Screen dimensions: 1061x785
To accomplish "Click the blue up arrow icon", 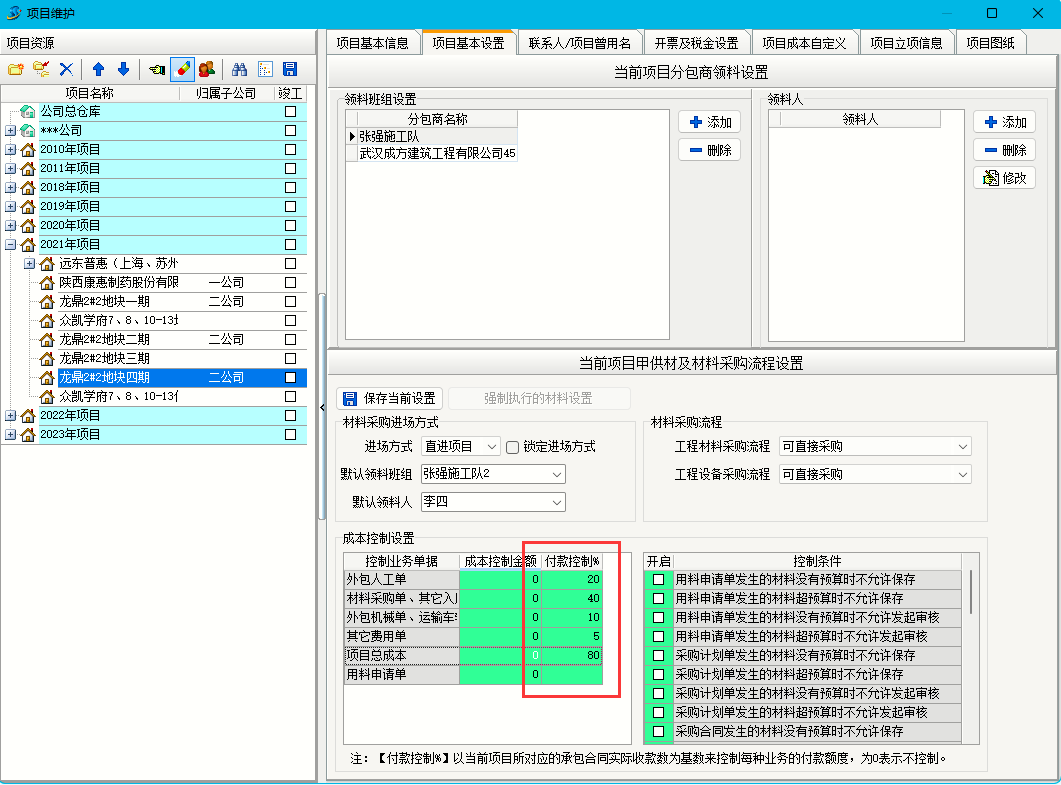I will (x=98, y=69).
